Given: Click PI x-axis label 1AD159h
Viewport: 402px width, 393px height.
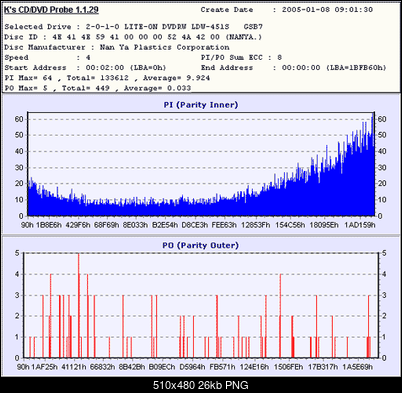Looking at the screenshot, I should click(360, 225).
